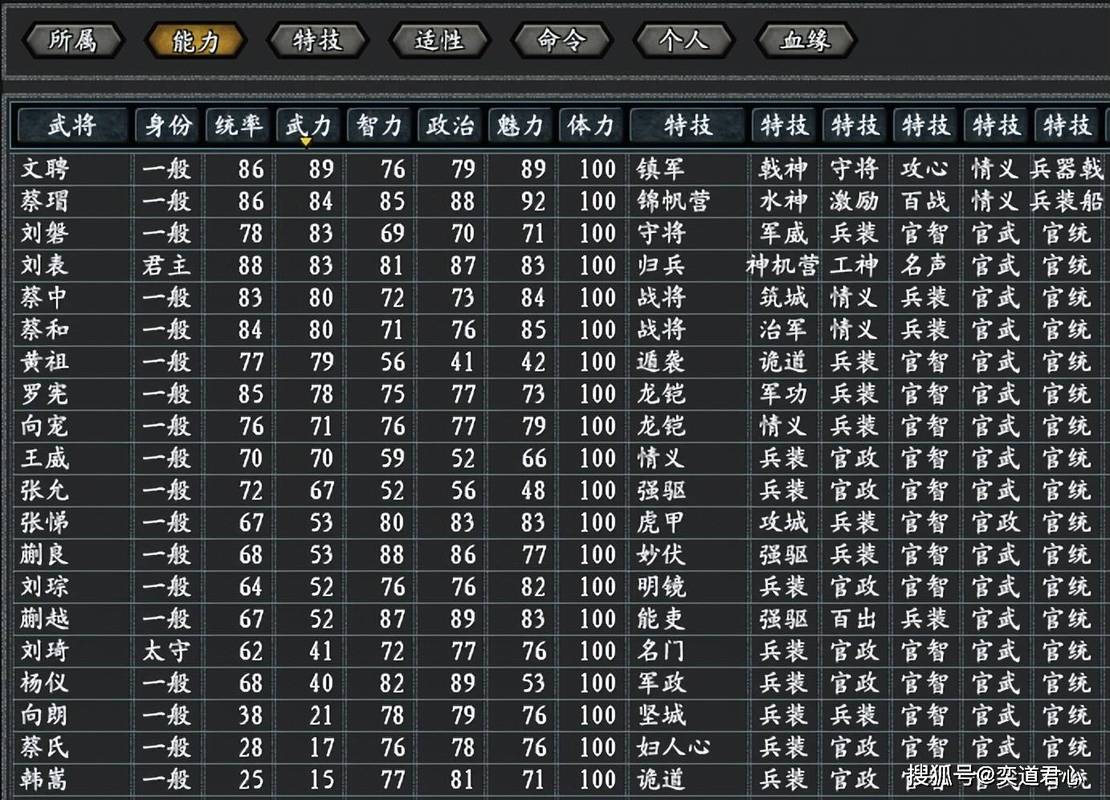Select general 黄祖 row

click(559, 362)
